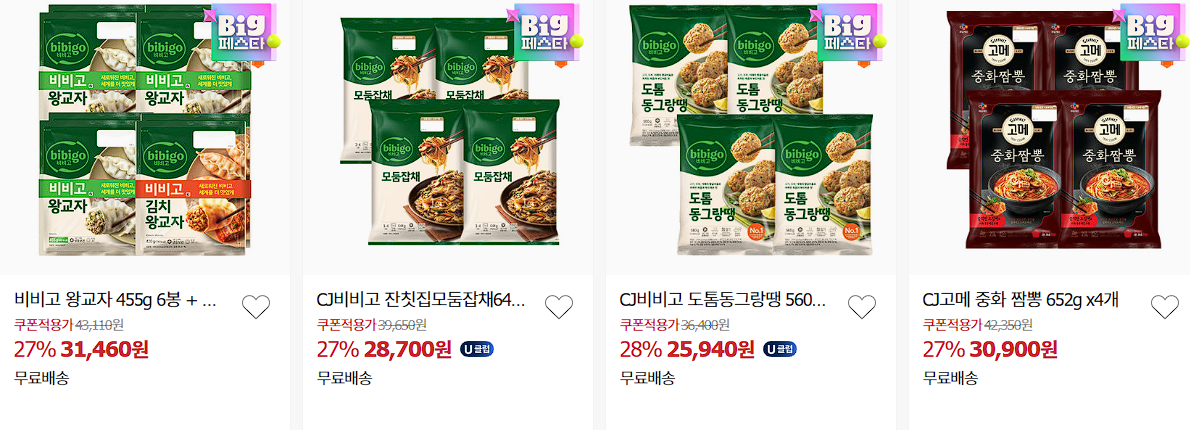Click Big 페스타 badge on 왕교자 image
The width and height of the screenshot is (1190, 430).
[x=242, y=33]
